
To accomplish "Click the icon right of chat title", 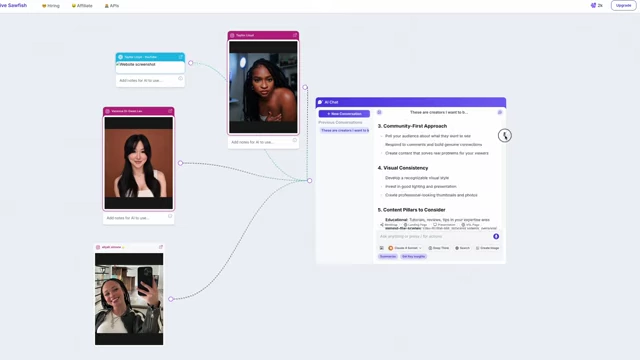I will [500, 112].
